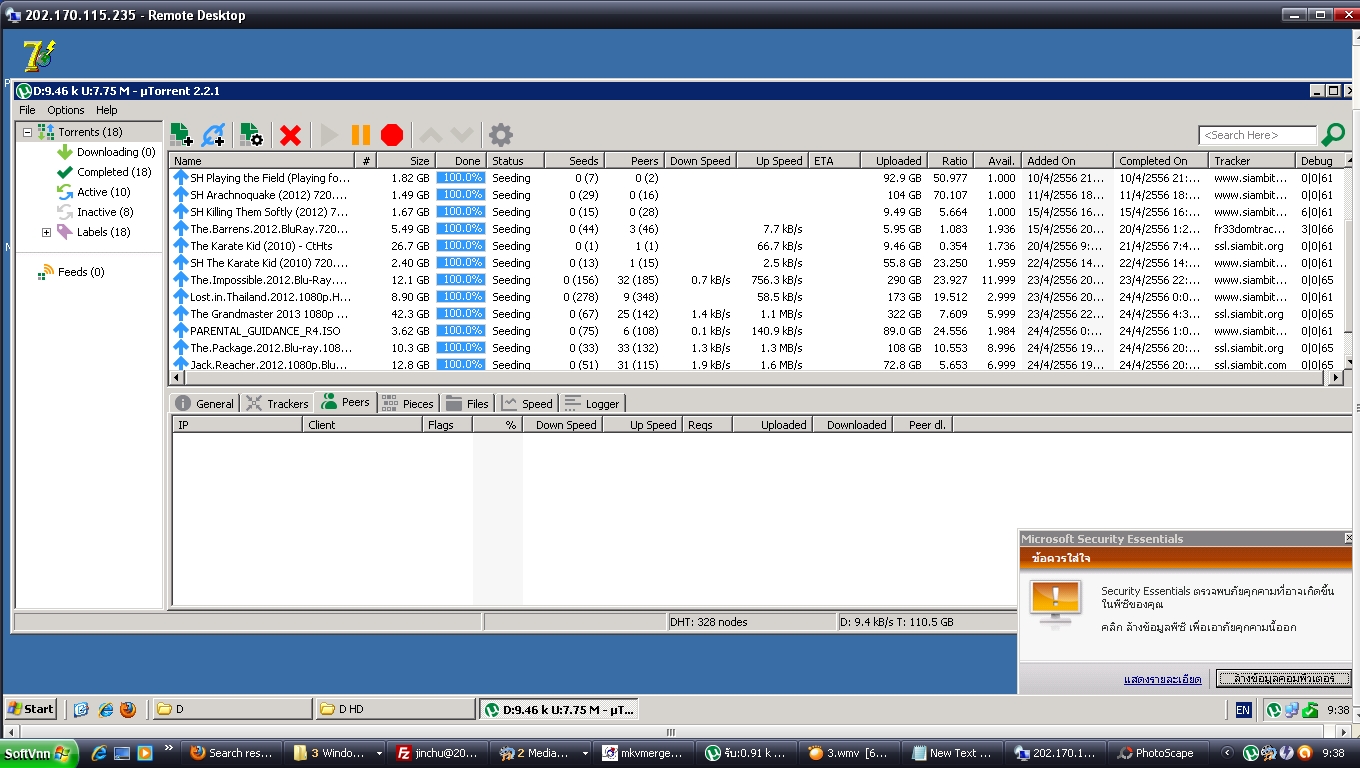This screenshot has height=768, width=1360.
Task: Open the FileZilla jinchu taskbar button
Action: coord(439,753)
